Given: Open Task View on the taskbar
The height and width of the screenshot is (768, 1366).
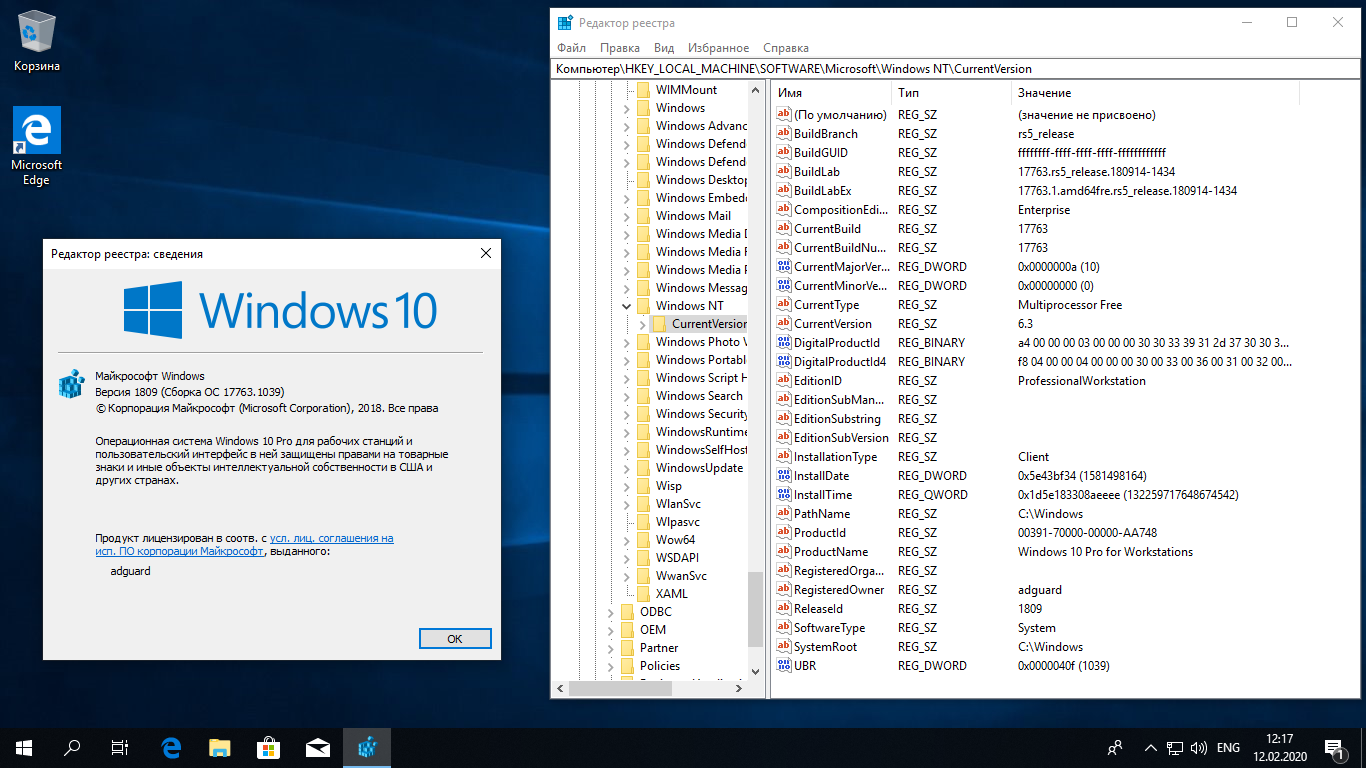Looking at the screenshot, I should click(120, 747).
